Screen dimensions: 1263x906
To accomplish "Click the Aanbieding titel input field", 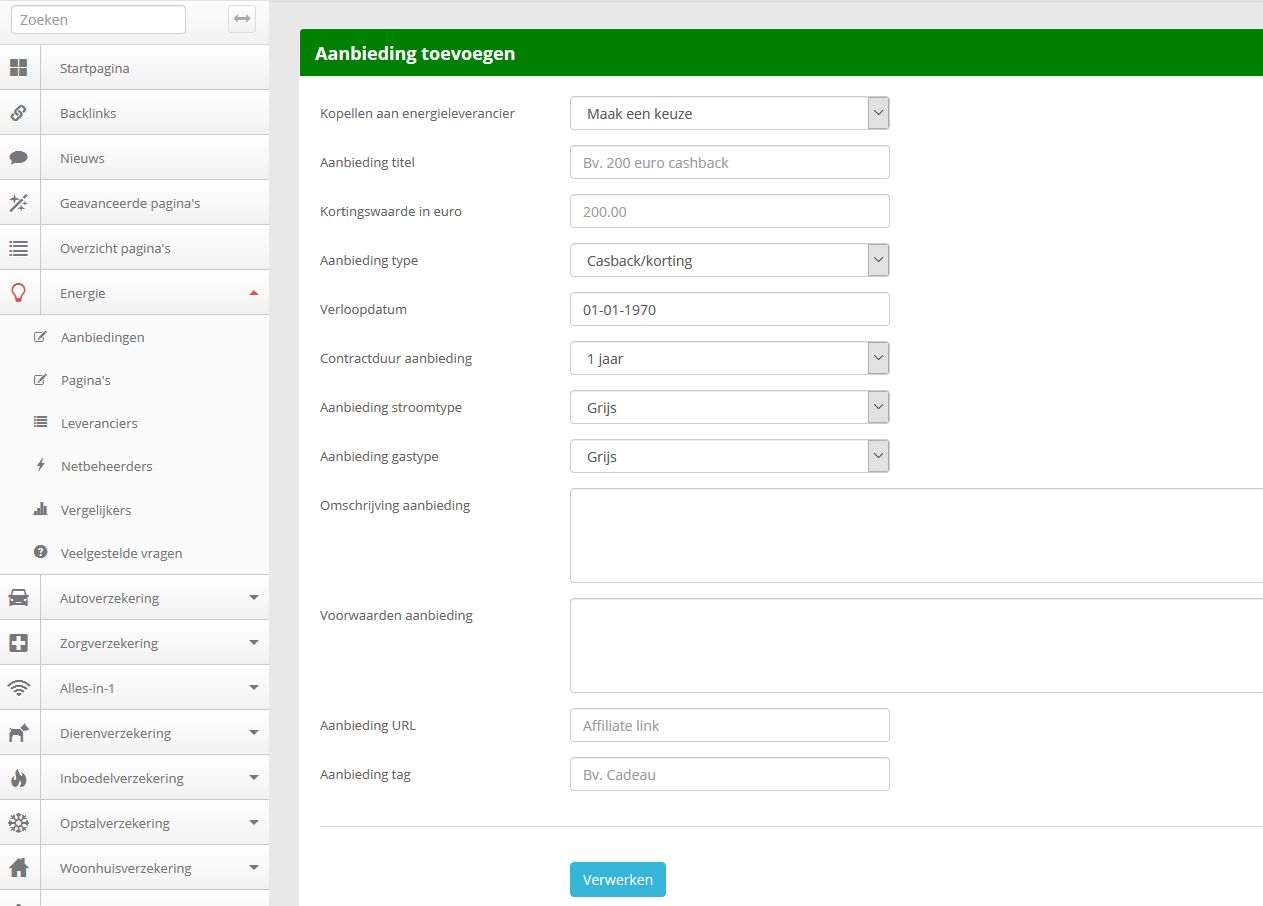I will (x=730, y=162).
